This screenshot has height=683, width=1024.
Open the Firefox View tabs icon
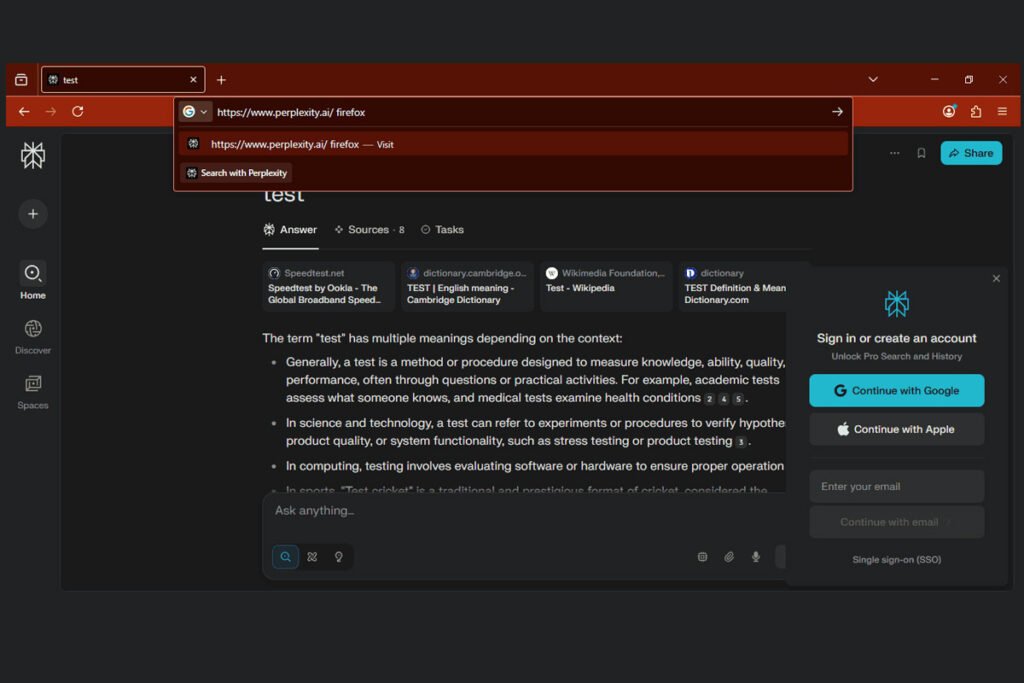point(21,80)
